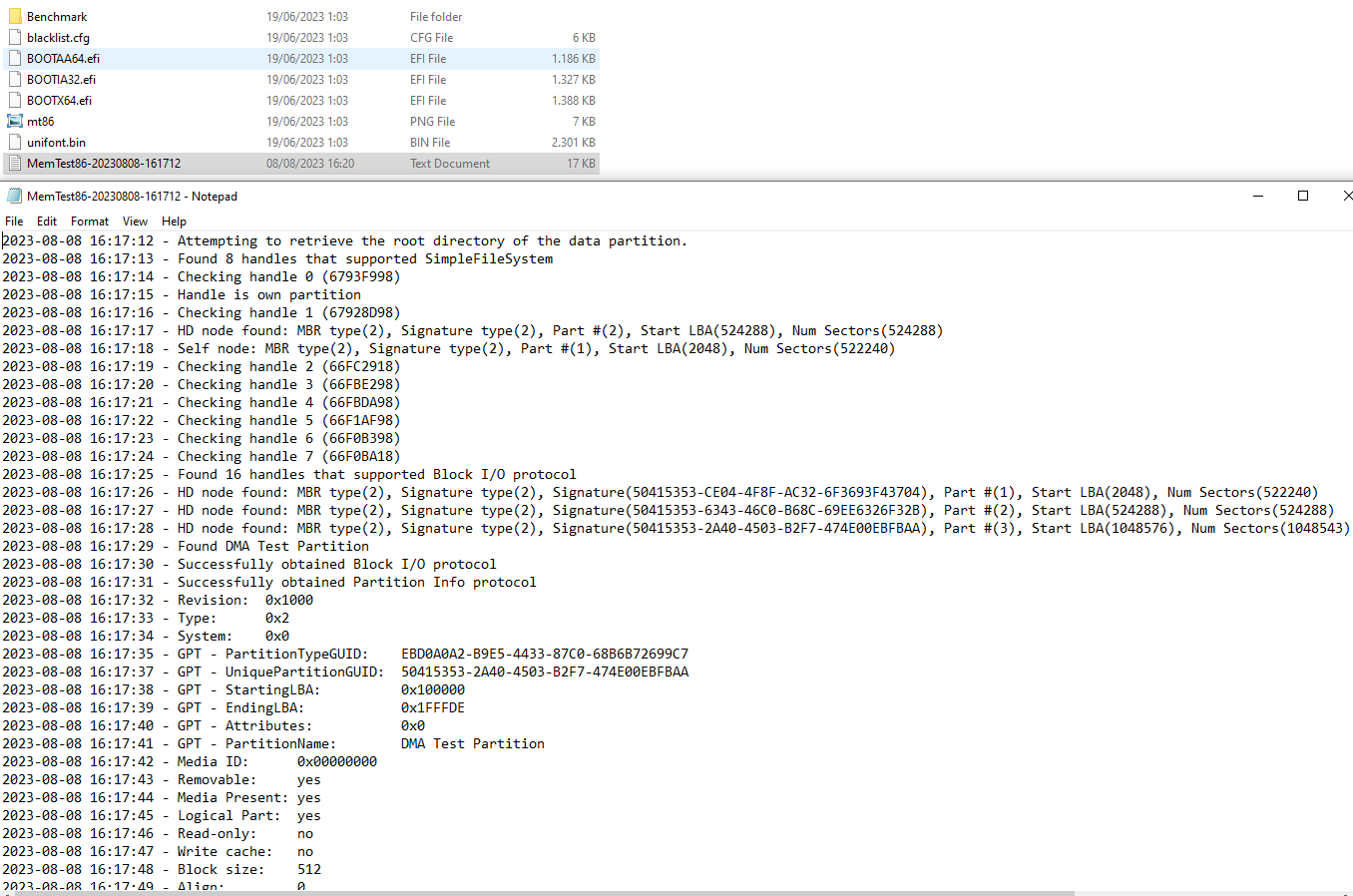This screenshot has height=896, width=1353.
Task: Click the 1.186 KB size value
Action: 574,59
